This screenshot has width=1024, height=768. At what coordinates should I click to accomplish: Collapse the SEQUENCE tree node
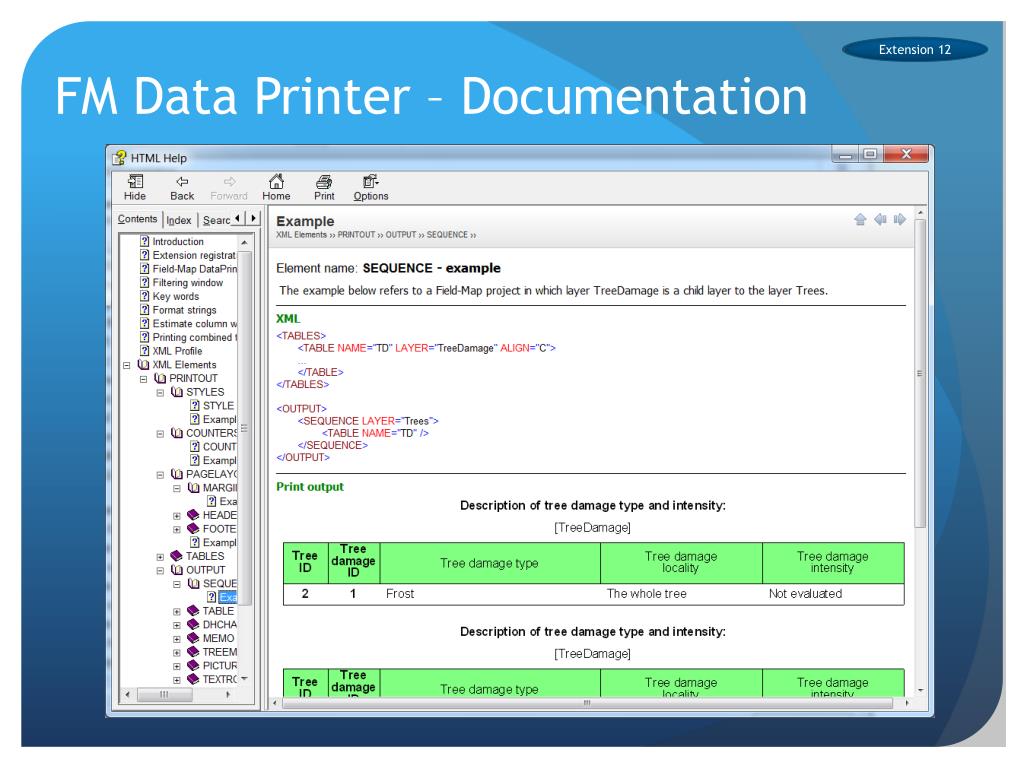click(176, 584)
